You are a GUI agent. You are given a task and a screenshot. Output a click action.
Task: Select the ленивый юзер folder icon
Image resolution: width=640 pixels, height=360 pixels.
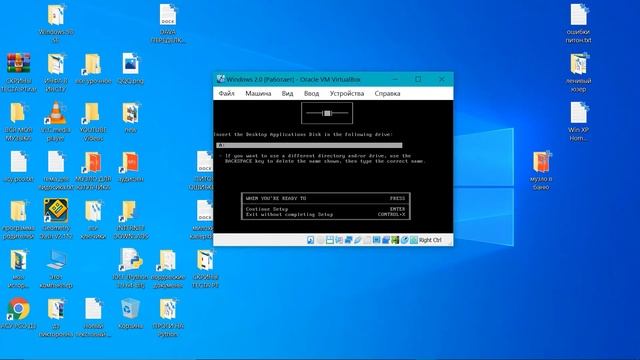coord(578,64)
